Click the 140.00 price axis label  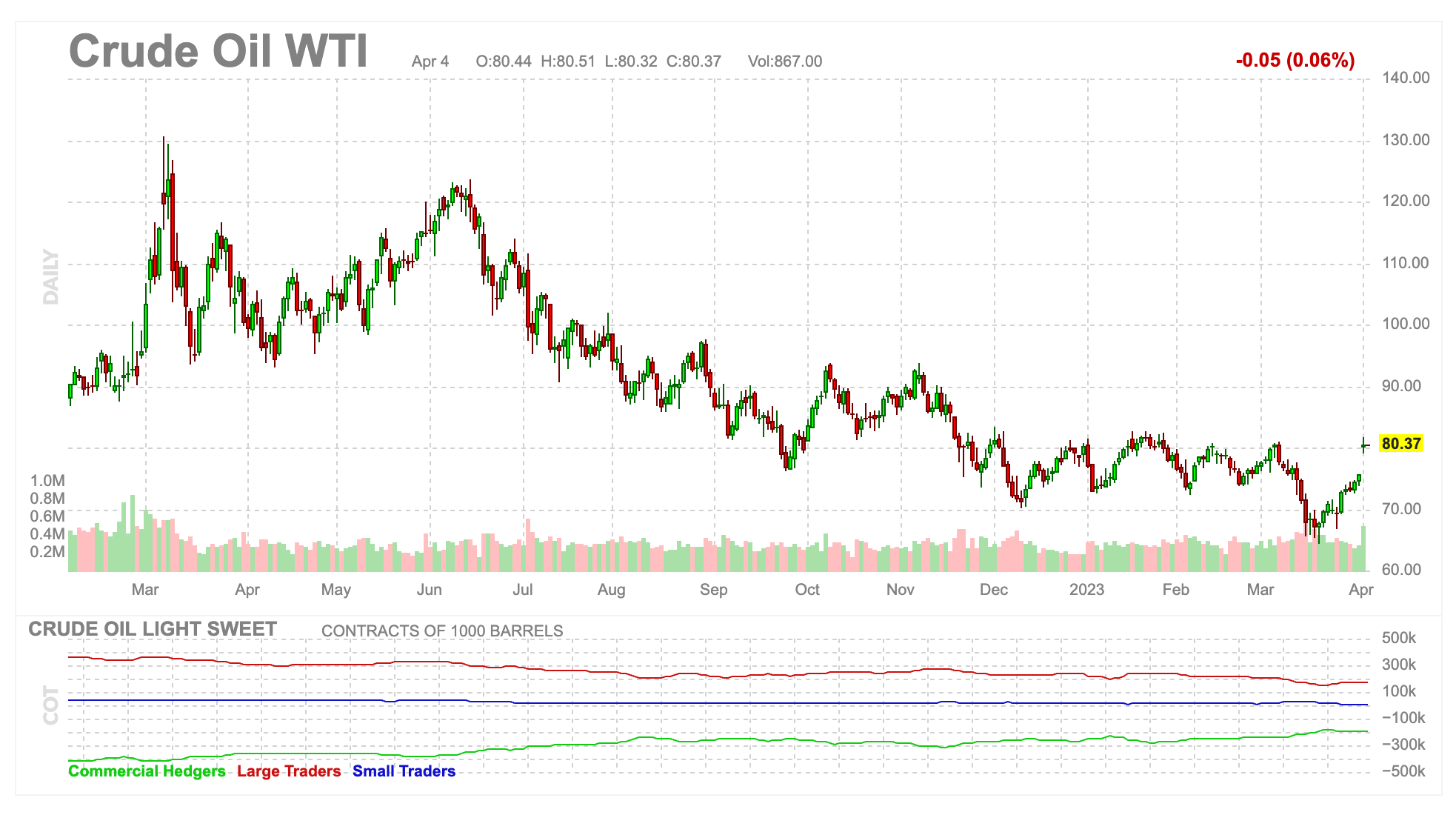[1406, 78]
